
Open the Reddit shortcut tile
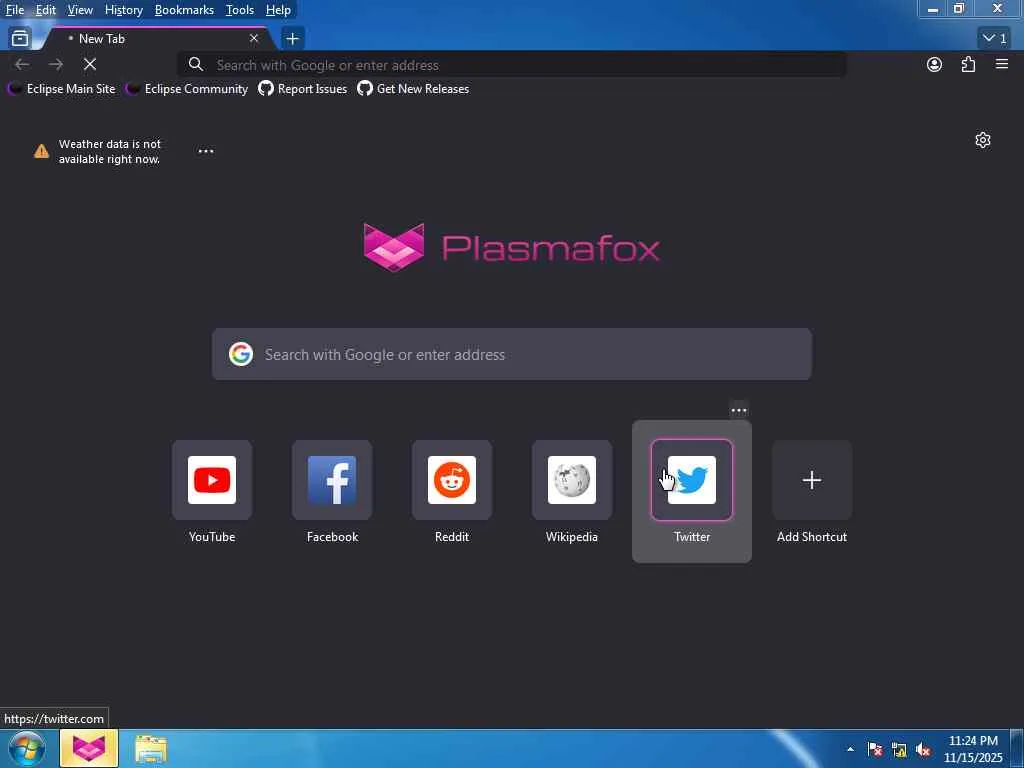coord(452,480)
